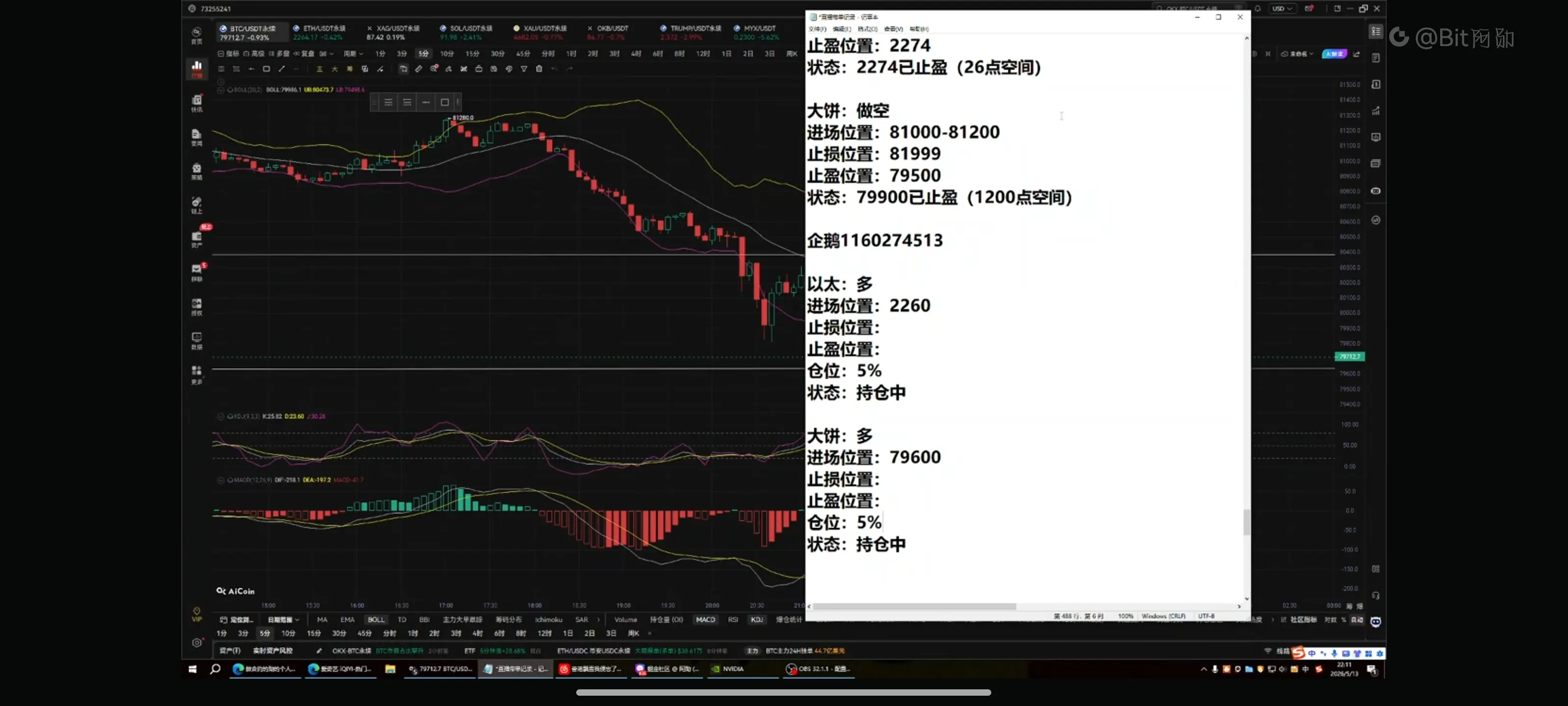Switch to ETH/USDT永续 tab
Screen dimensions: 1568x706
point(319,32)
